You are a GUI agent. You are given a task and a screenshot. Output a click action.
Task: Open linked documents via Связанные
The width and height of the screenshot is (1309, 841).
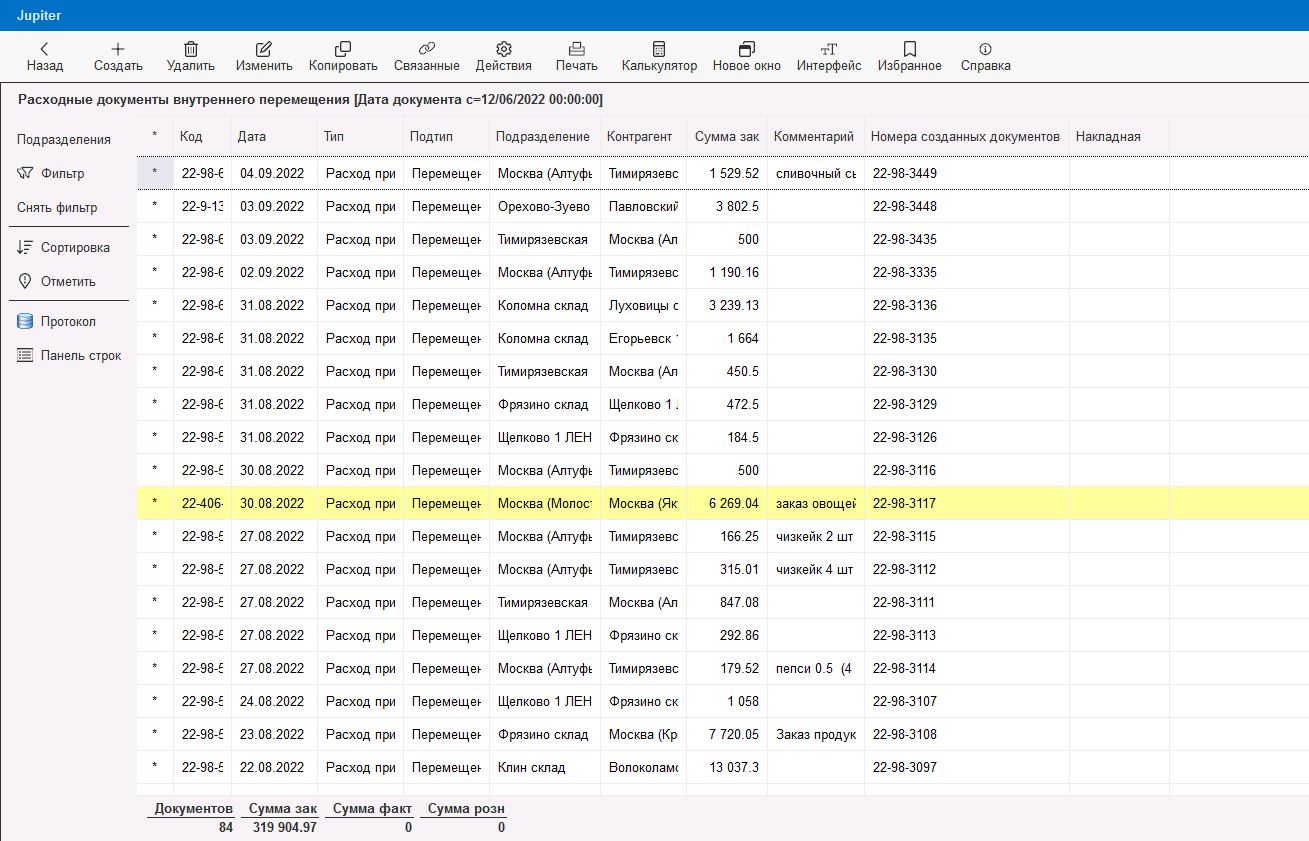coord(427,57)
